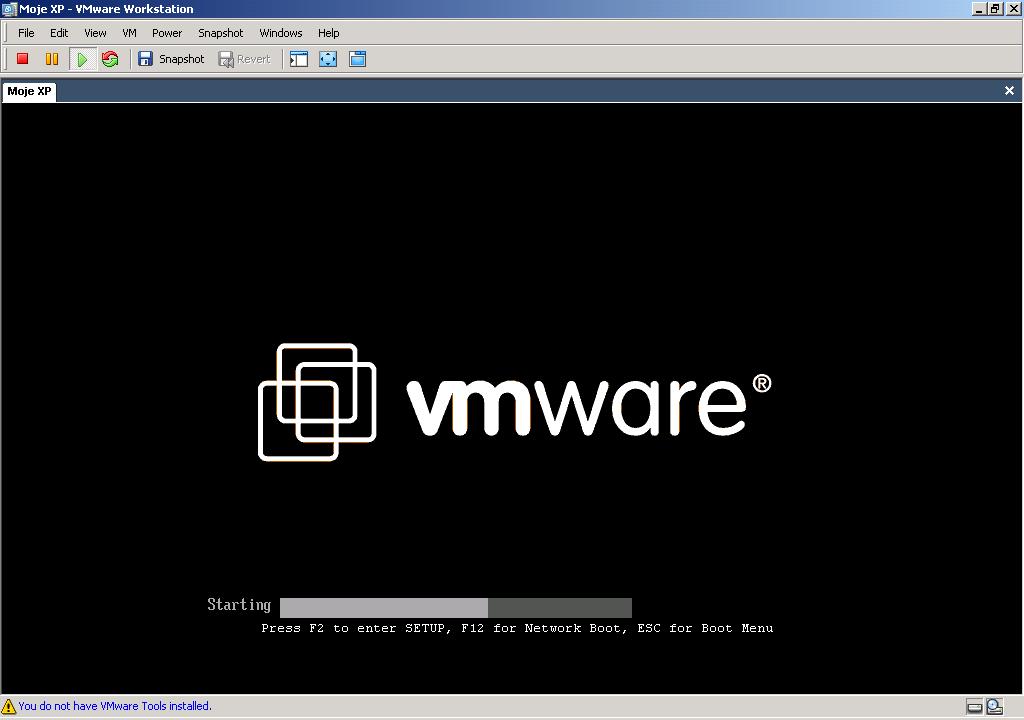Screen dimensions: 1024x720
Task: Click the green Power On play icon
Action: click(x=82, y=59)
